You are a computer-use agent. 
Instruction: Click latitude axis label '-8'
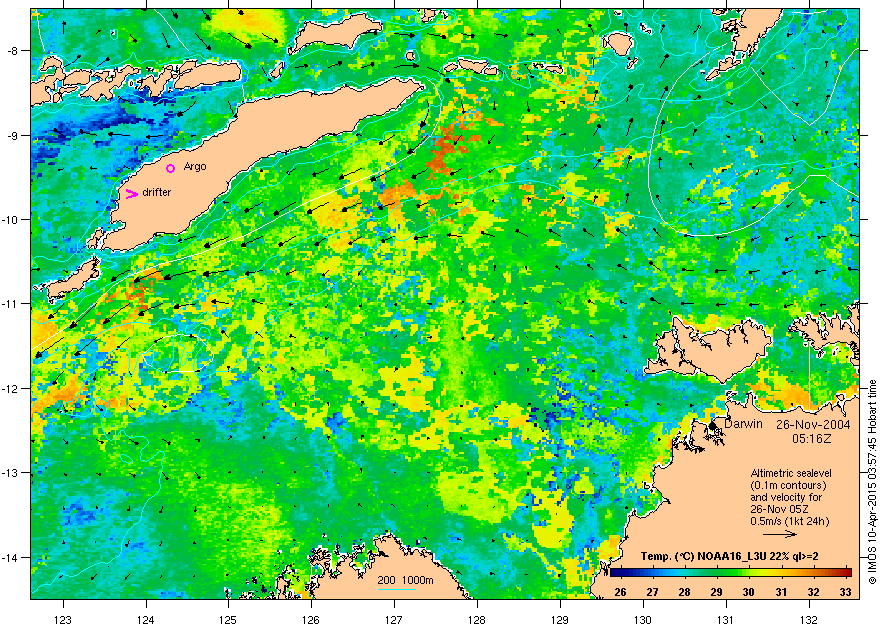pos(12,51)
